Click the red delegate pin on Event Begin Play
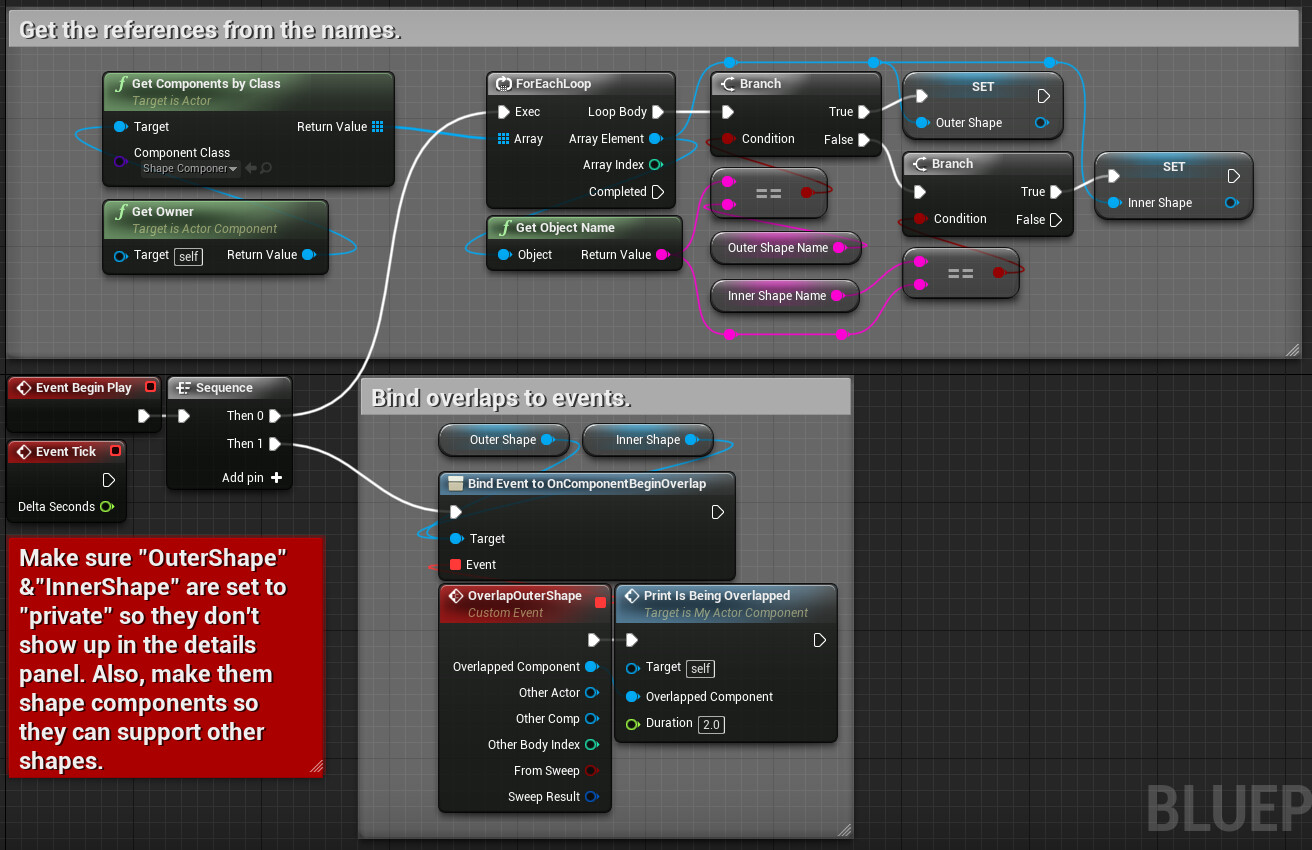This screenshot has height=850, width=1312. 150,387
